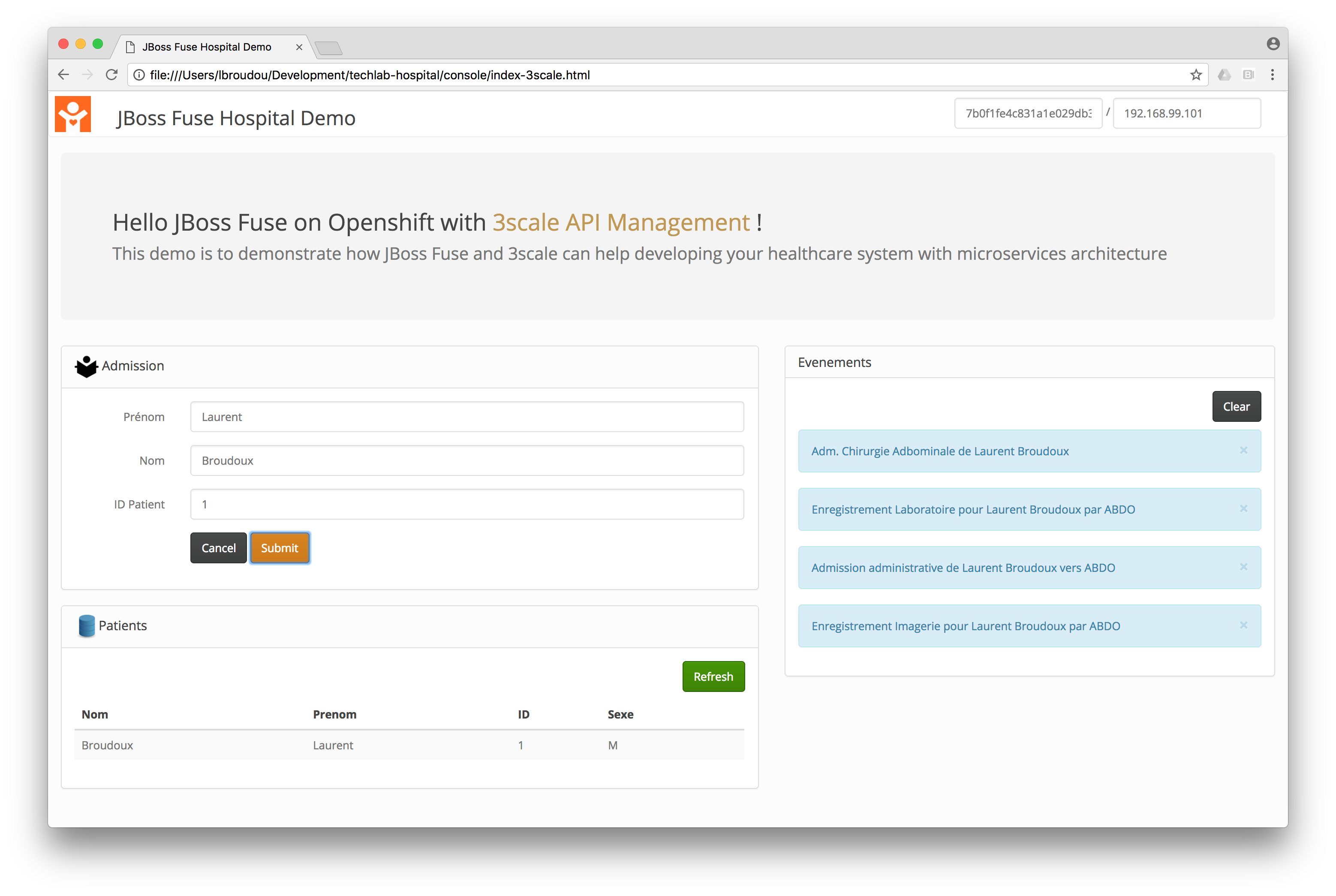The image size is (1336, 896).
Task: Open a new browser tab
Action: pos(328,48)
